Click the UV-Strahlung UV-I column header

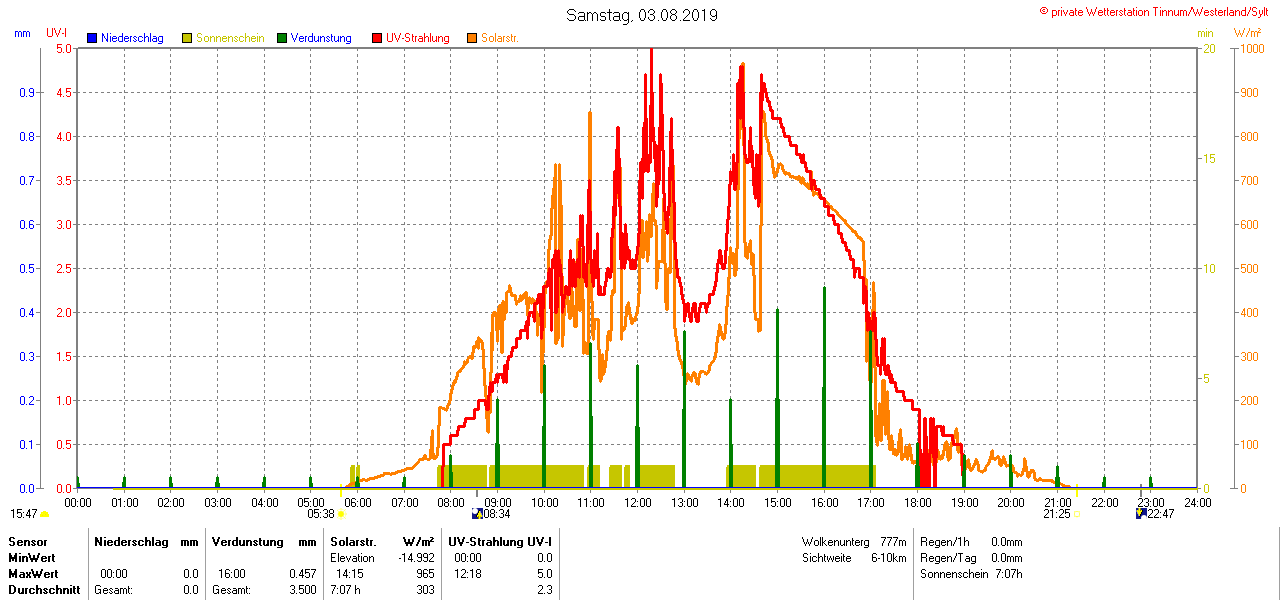[x=500, y=541]
